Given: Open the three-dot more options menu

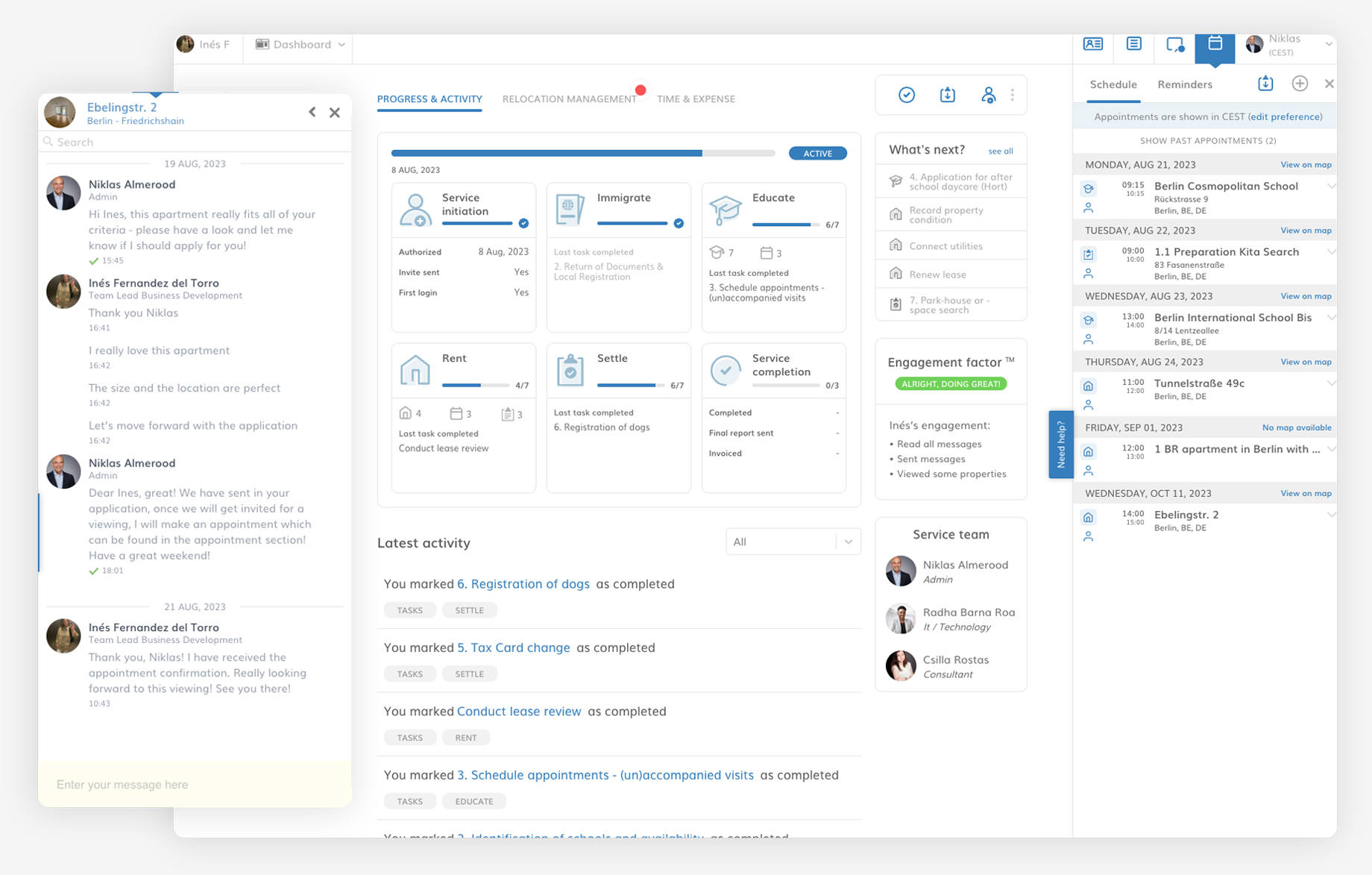Looking at the screenshot, I should (x=1012, y=95).
